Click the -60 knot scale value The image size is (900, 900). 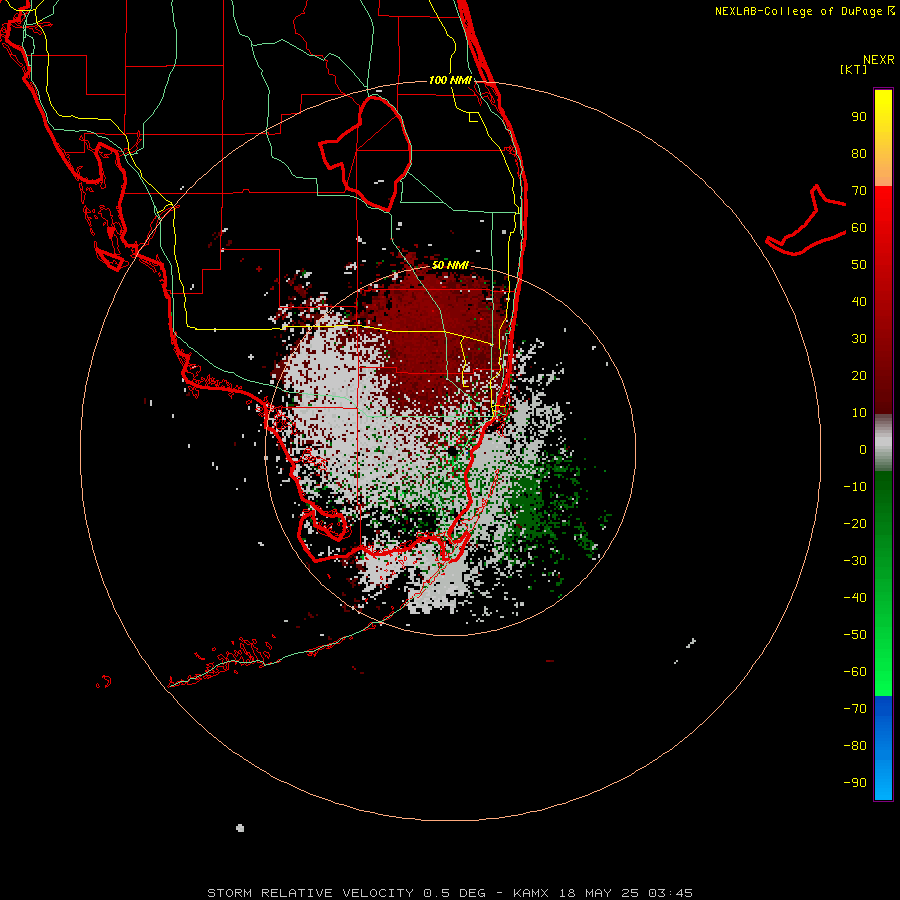pos(855,672)
